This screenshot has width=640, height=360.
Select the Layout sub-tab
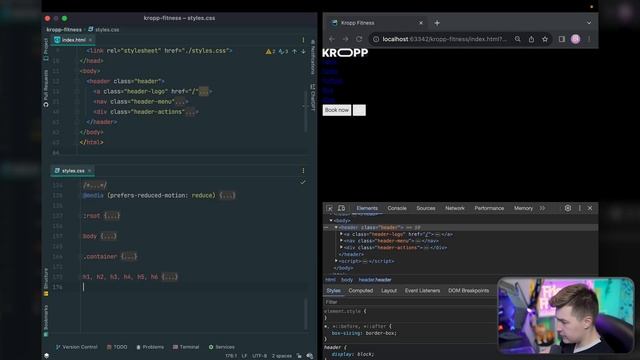click(389, 291)
